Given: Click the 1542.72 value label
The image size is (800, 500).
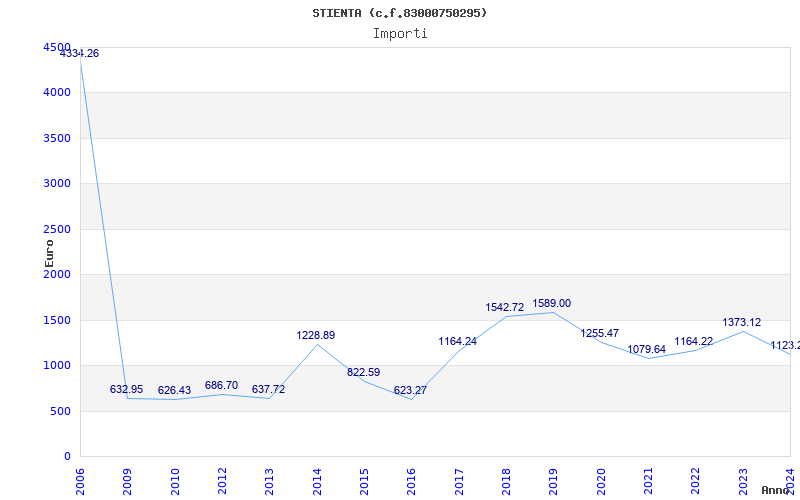Looking at the screenshot, I should (x=505, y=307).
